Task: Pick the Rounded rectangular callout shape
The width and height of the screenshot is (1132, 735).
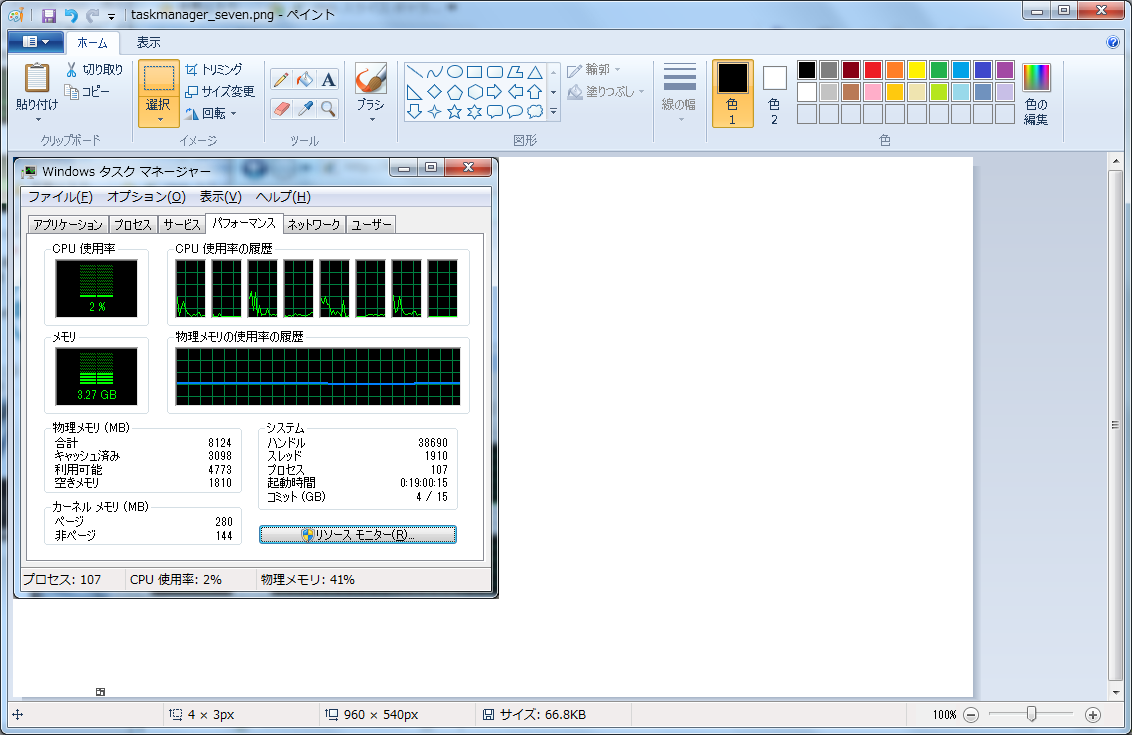Action: pyautogui.click(x=495, y=111)
